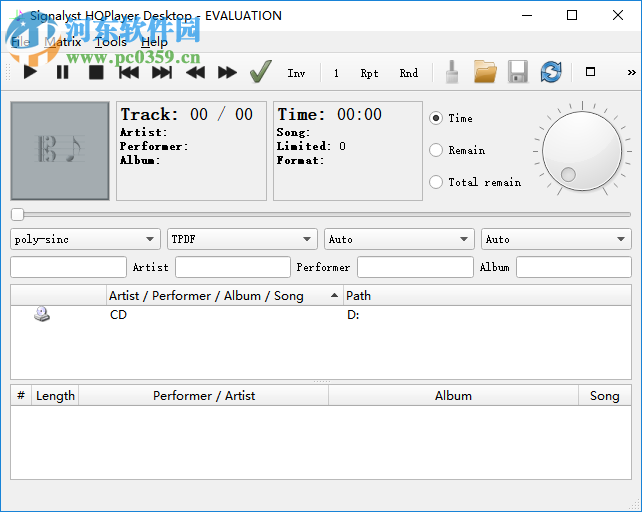Image resolution: width=642 pixels, height=512 pixels.
Task: Open the Help menu
Action: [154, 42]
